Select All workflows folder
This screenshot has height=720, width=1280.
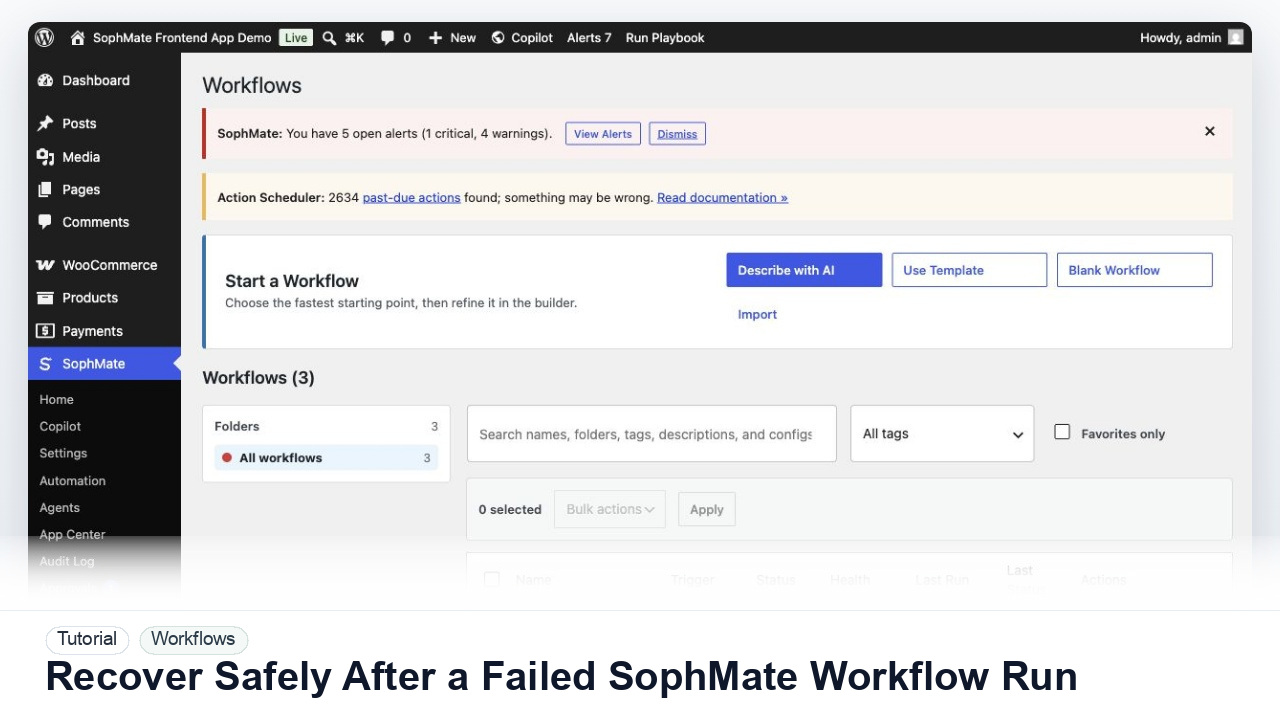coord(326,458)
